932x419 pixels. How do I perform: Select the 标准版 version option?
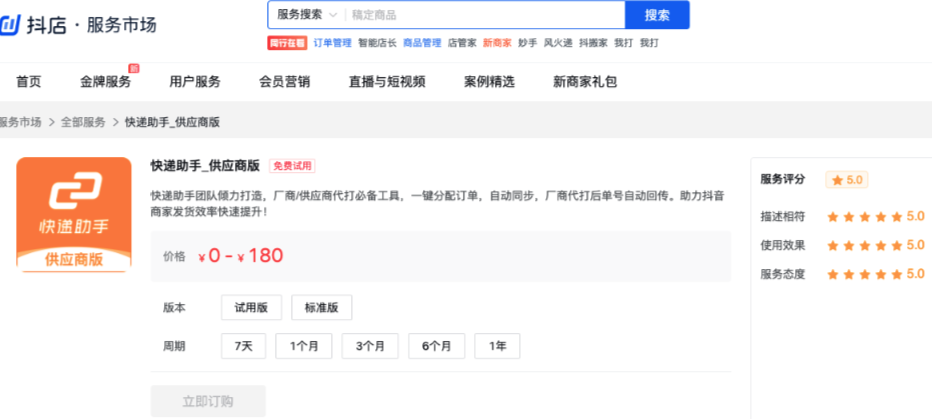(x=322, y=307)
